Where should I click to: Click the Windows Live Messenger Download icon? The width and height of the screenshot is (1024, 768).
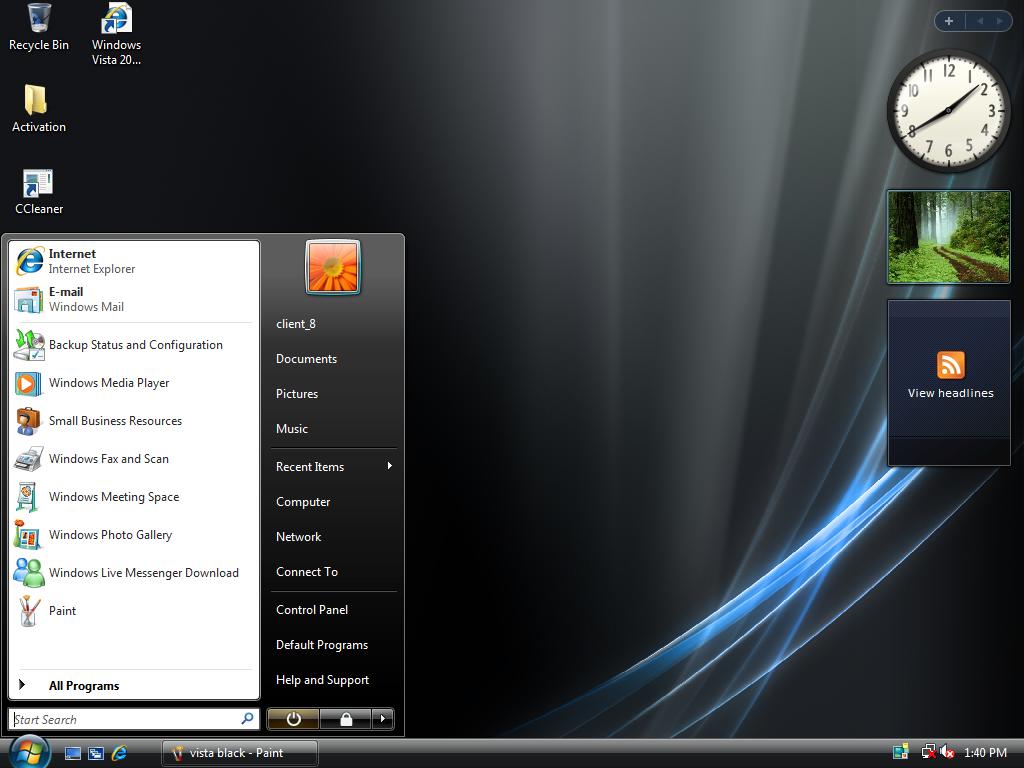29,573
